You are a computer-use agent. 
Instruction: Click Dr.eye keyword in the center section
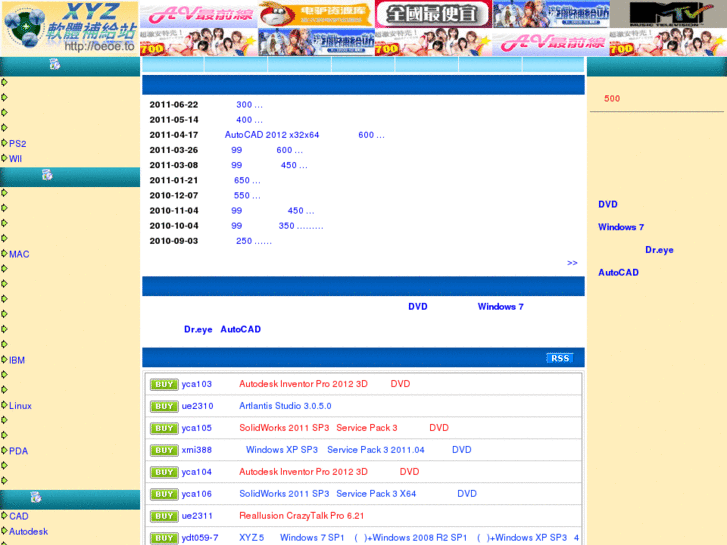[198, 329]
